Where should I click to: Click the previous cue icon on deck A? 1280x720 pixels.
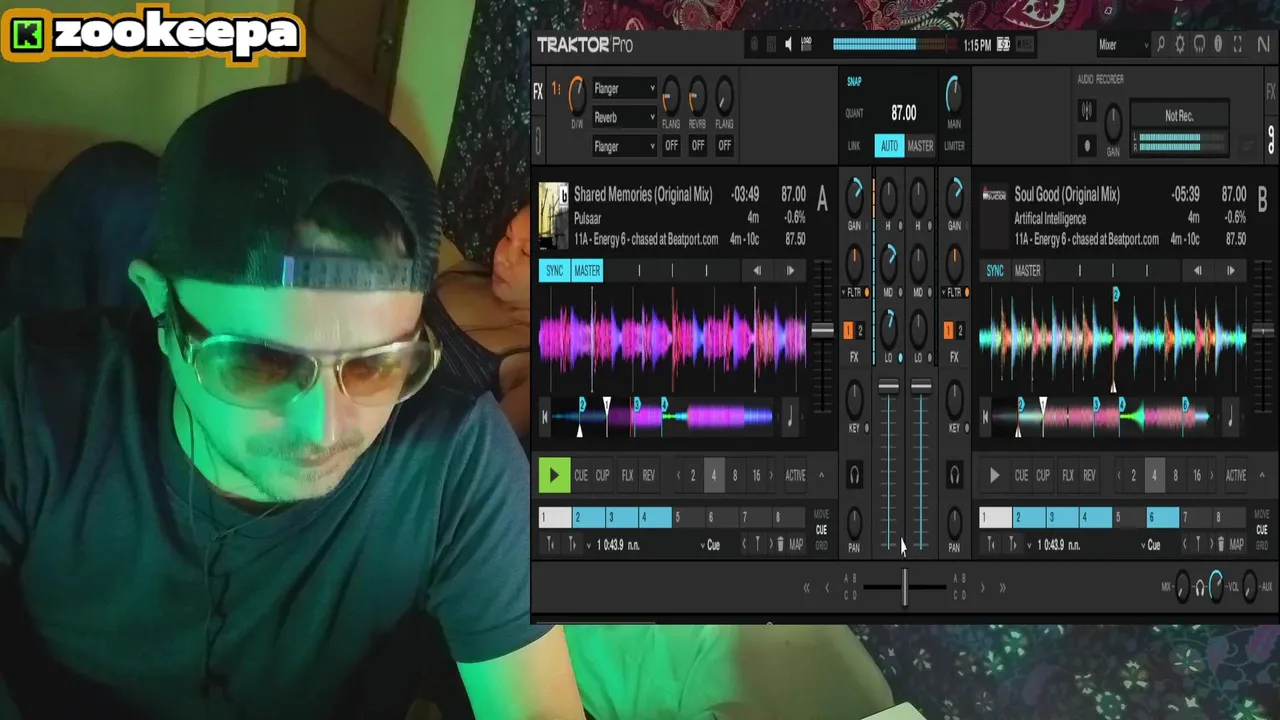coord(550,545)
